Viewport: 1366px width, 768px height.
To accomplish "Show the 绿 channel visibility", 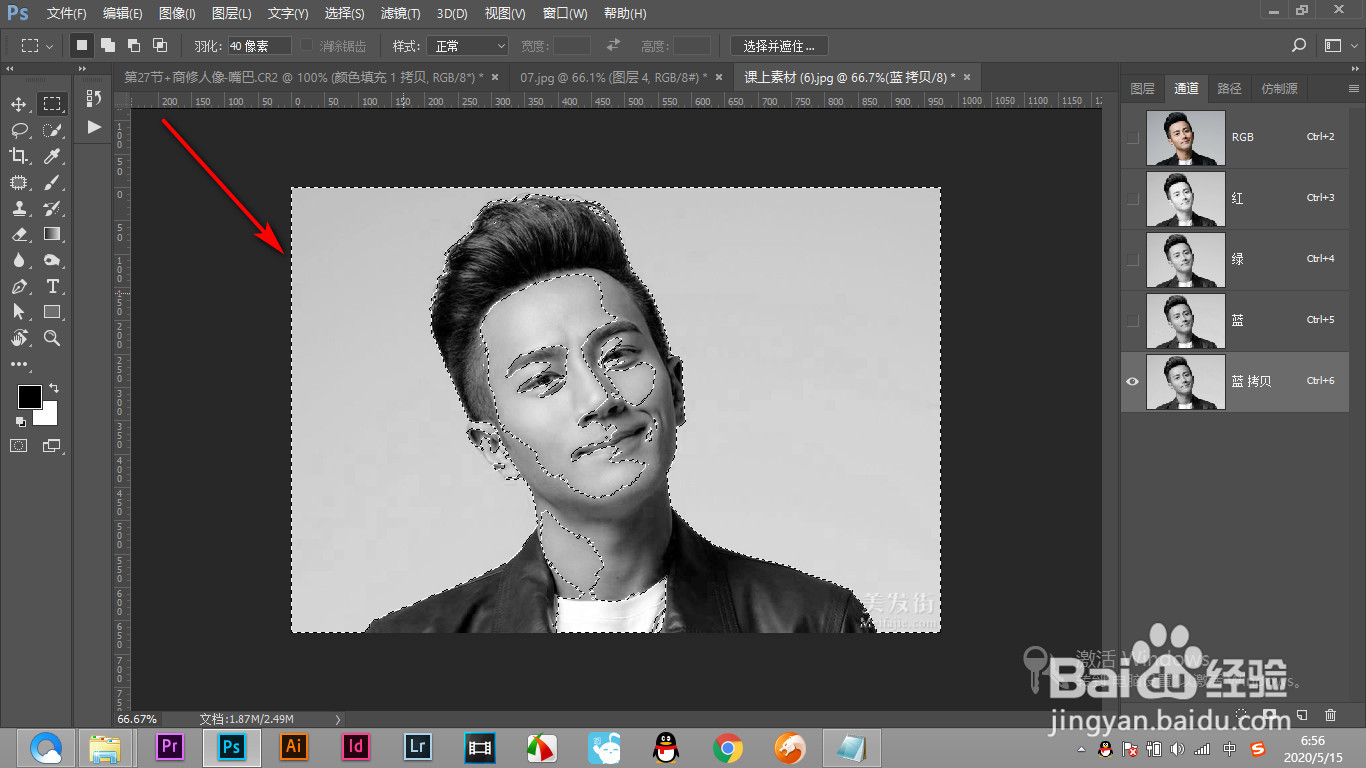I will pyautogui.click(x=1132, y=259).
